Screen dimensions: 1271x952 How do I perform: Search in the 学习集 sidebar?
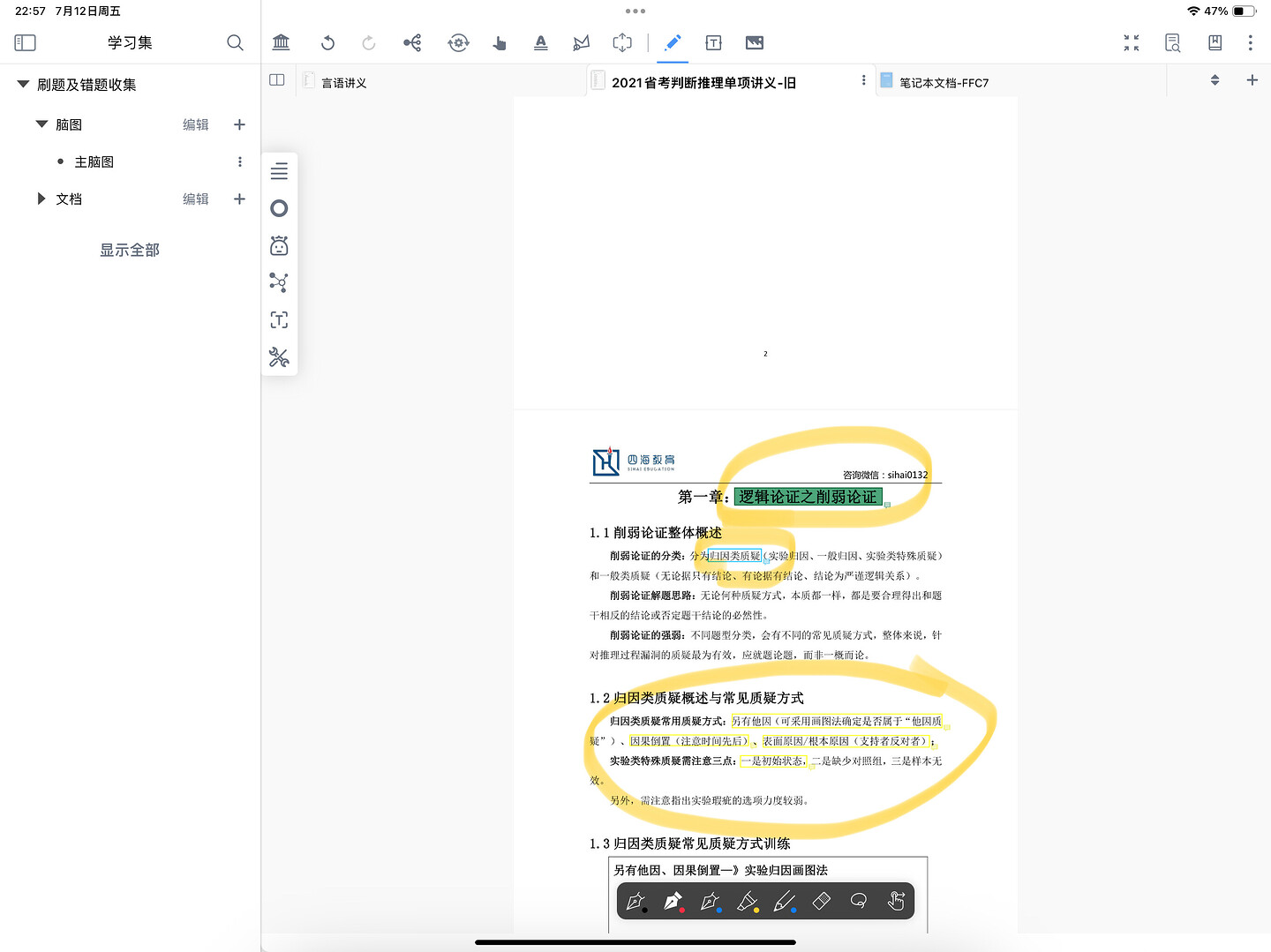(x=235, y=42)
